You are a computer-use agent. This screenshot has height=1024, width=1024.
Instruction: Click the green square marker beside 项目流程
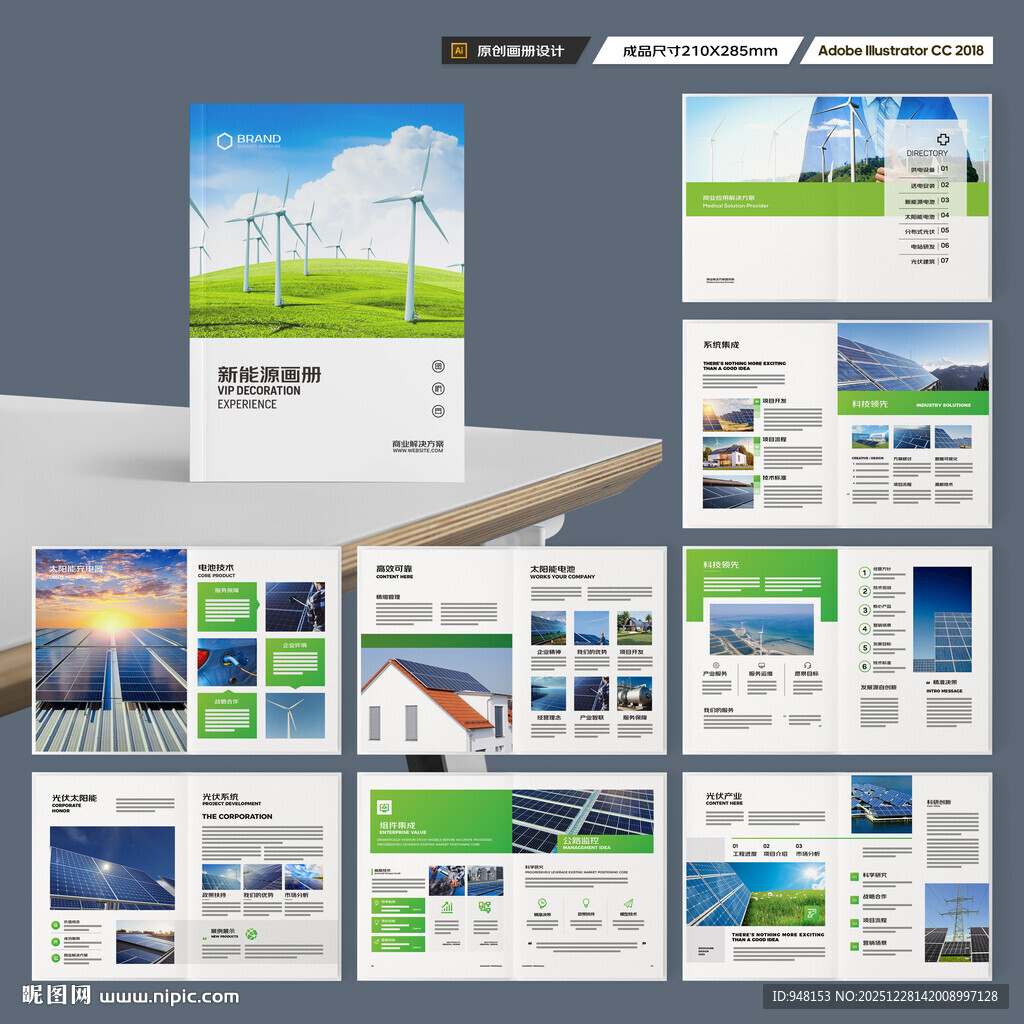click(x=854, y=922)
